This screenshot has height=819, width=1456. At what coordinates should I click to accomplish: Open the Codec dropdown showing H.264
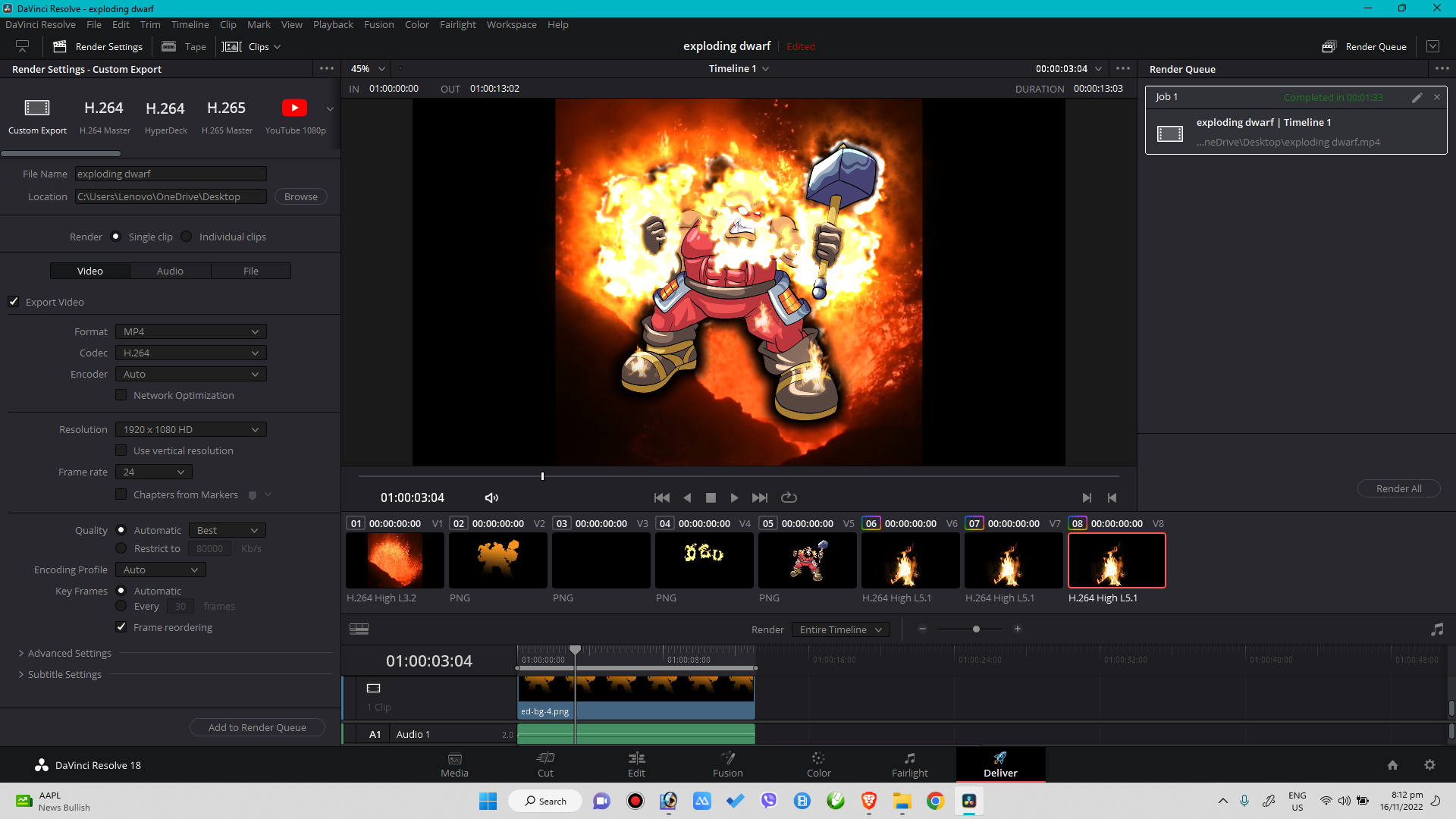coord(191,353)
